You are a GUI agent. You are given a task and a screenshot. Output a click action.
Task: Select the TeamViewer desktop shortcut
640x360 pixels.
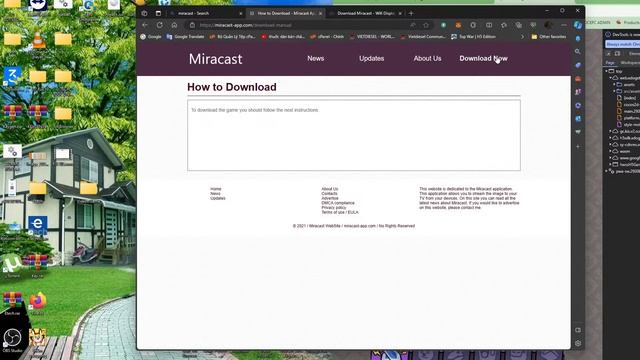pyautogui.click(x=38, y=5)
